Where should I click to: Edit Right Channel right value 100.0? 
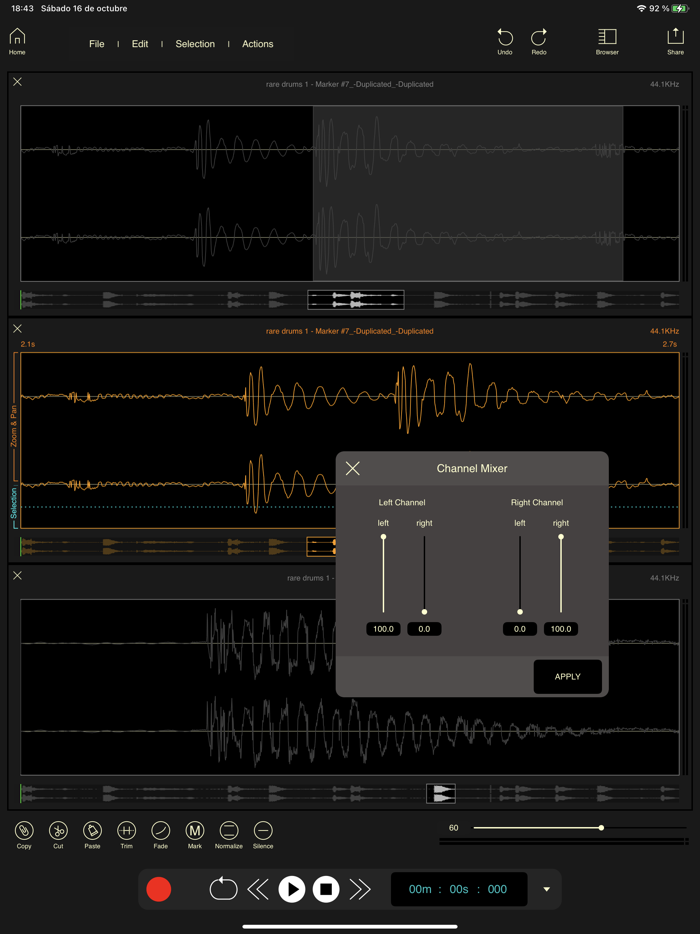[561, 629]
